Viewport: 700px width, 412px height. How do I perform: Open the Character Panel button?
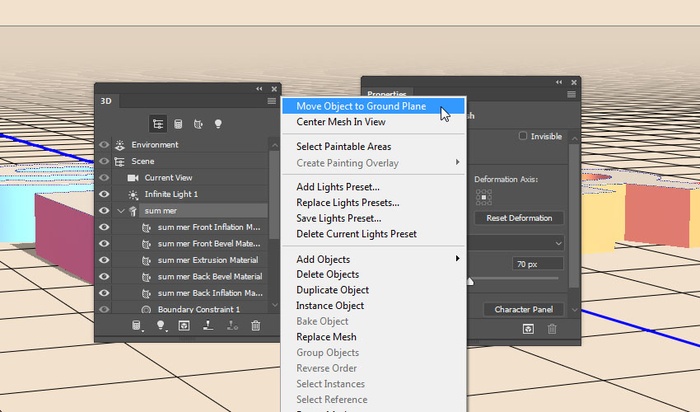point(525,310)
